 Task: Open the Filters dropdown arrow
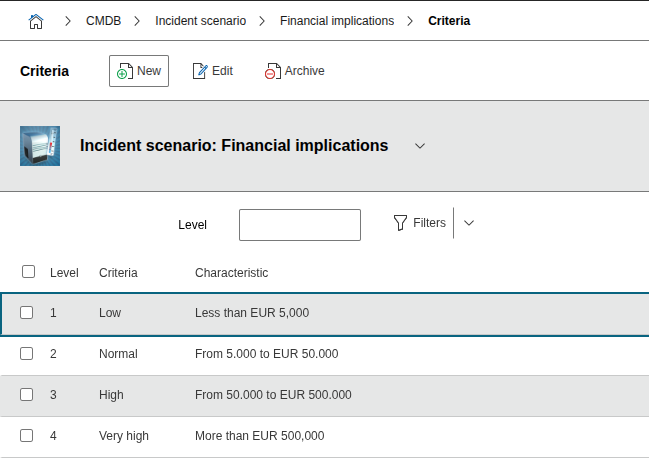[x=469, y=223]
